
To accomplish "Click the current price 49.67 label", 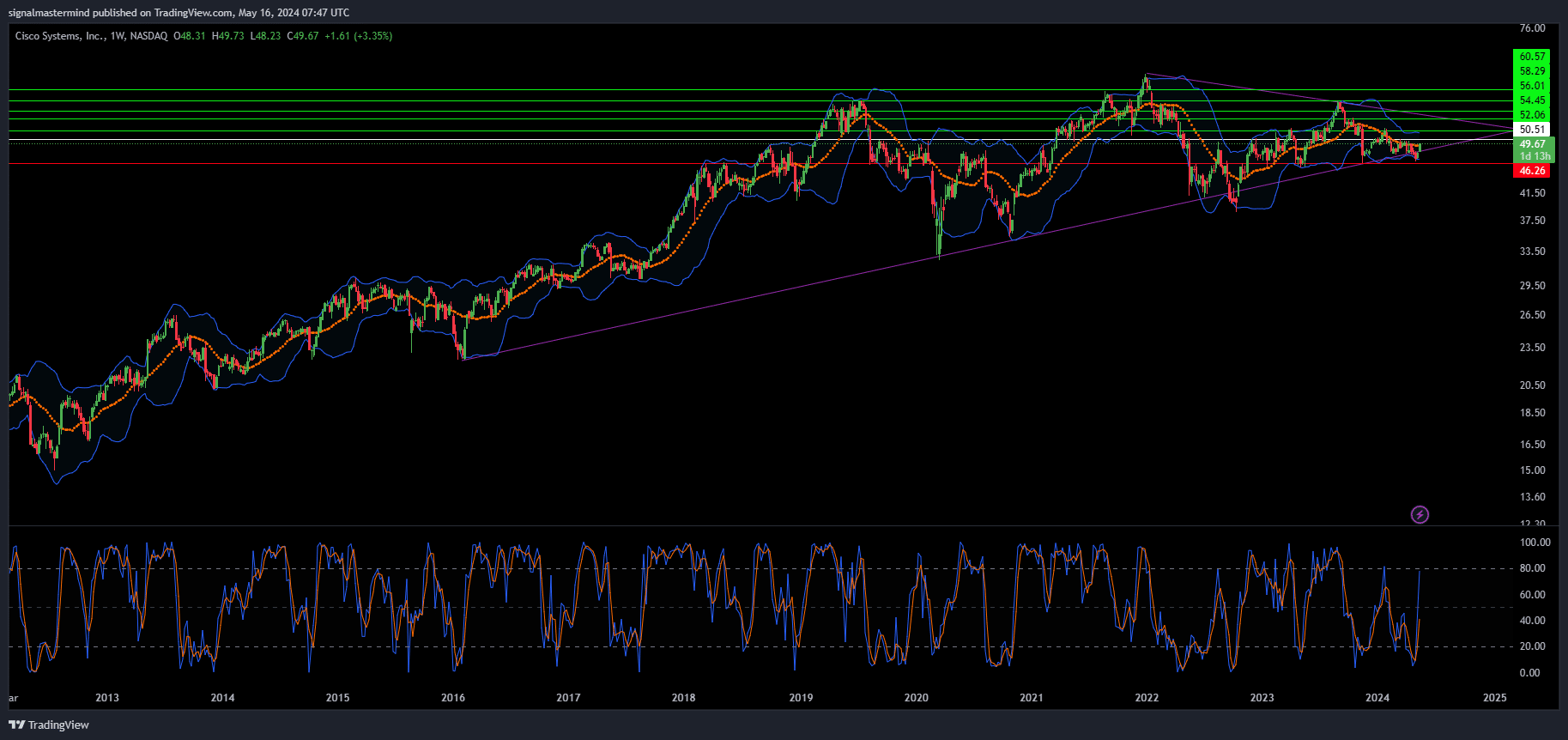I will click(1532, 144).
